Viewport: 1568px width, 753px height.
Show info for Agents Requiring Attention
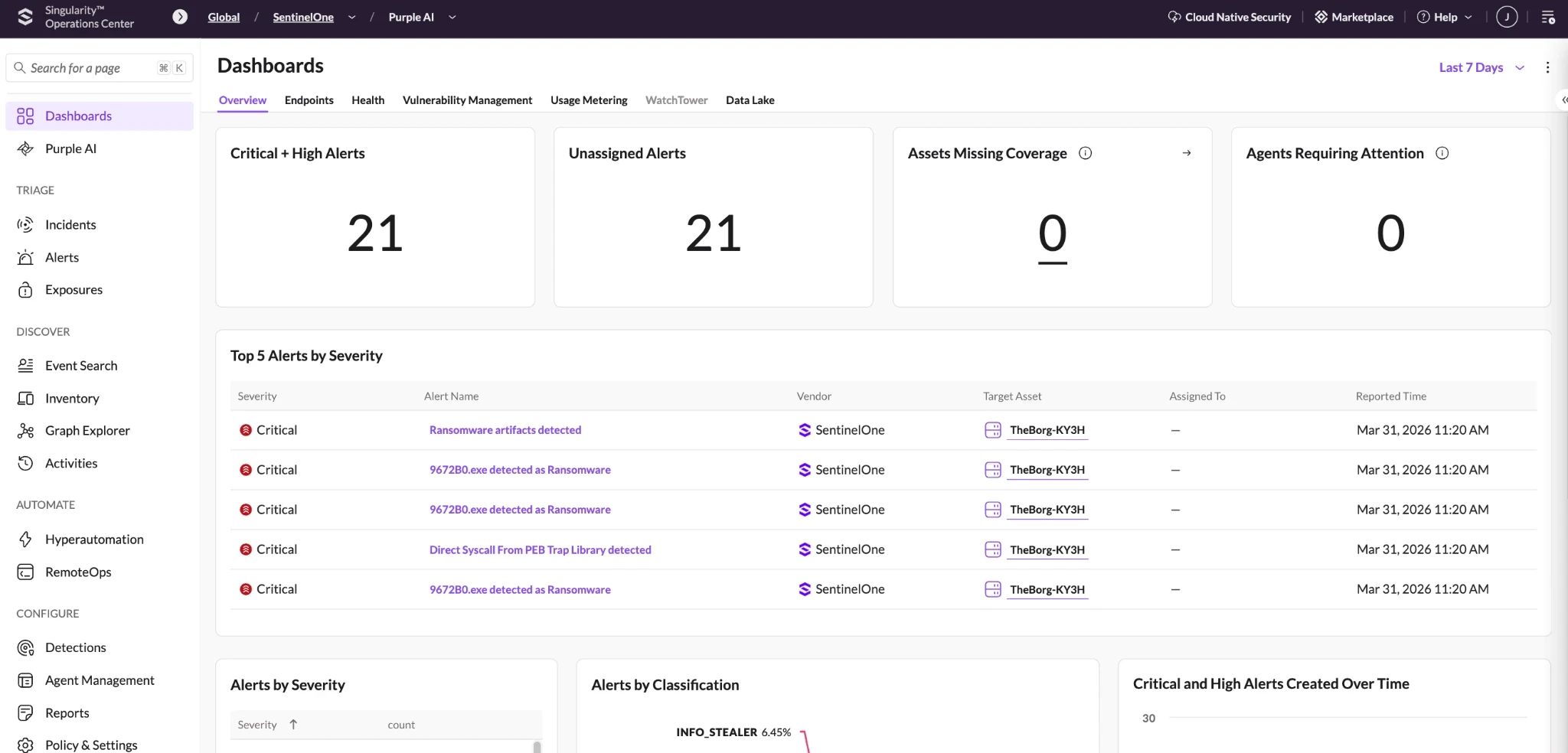tap(1442, 153)
